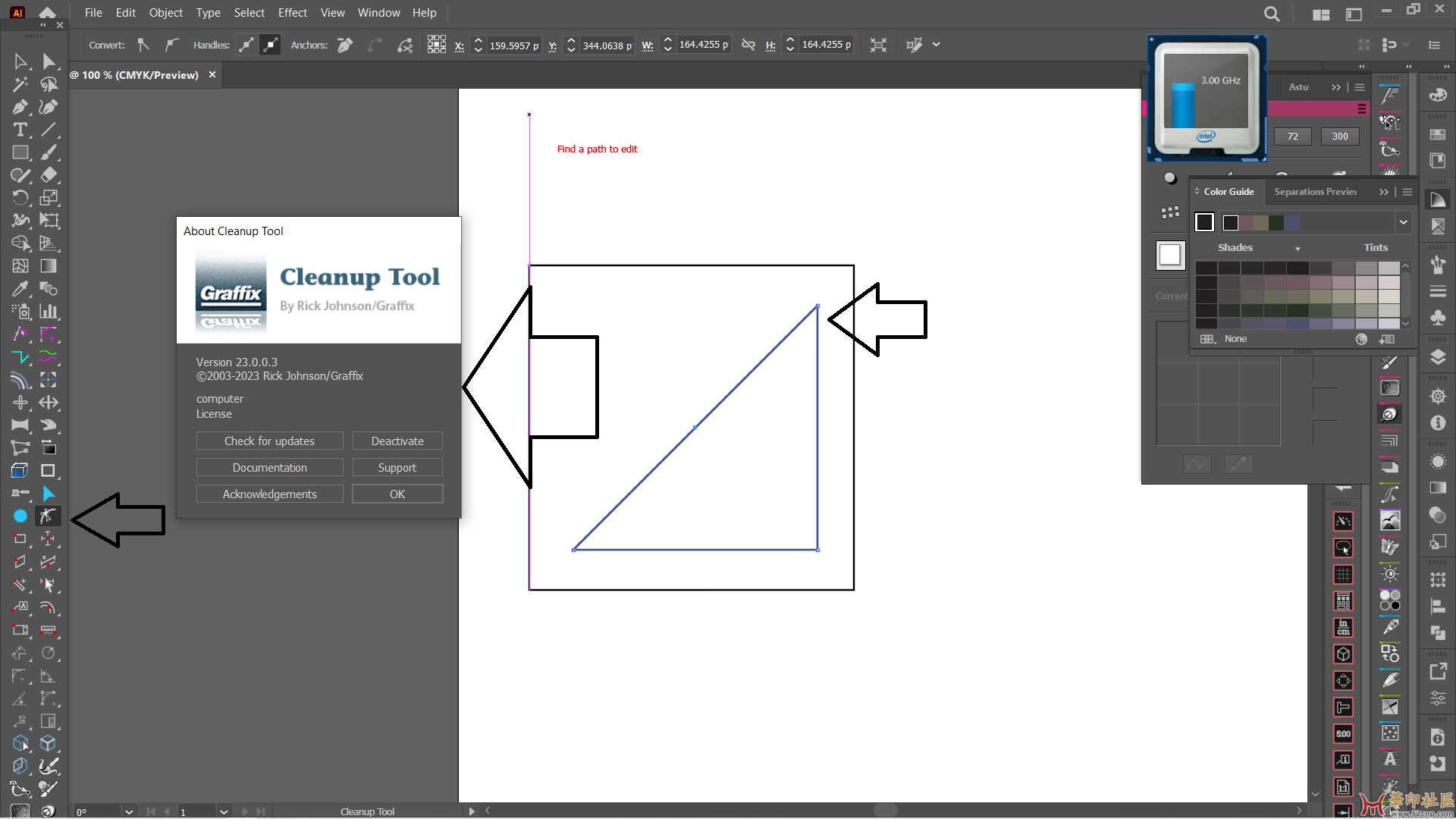Select the Line Segment tool
1456x819 pixels.
click(x=49, y=130)
